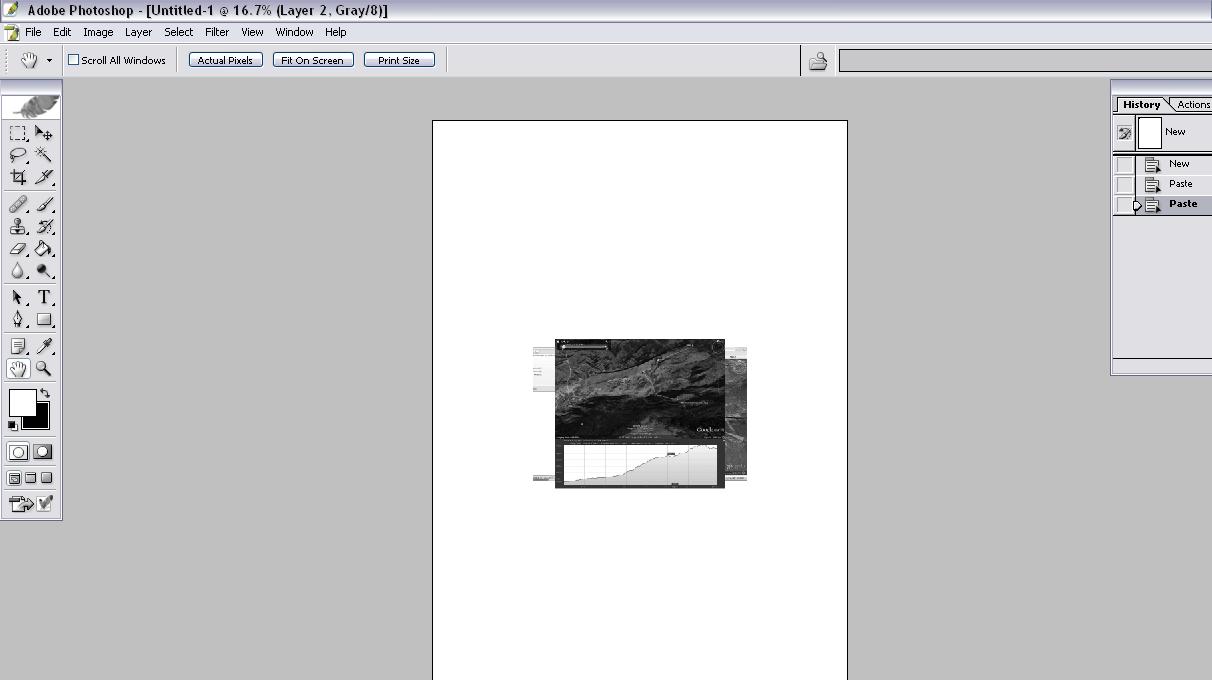Viewport: 1212px width, 680px height.
Task: Set history brush source box for first Paste
Action: click(1125, 185)
